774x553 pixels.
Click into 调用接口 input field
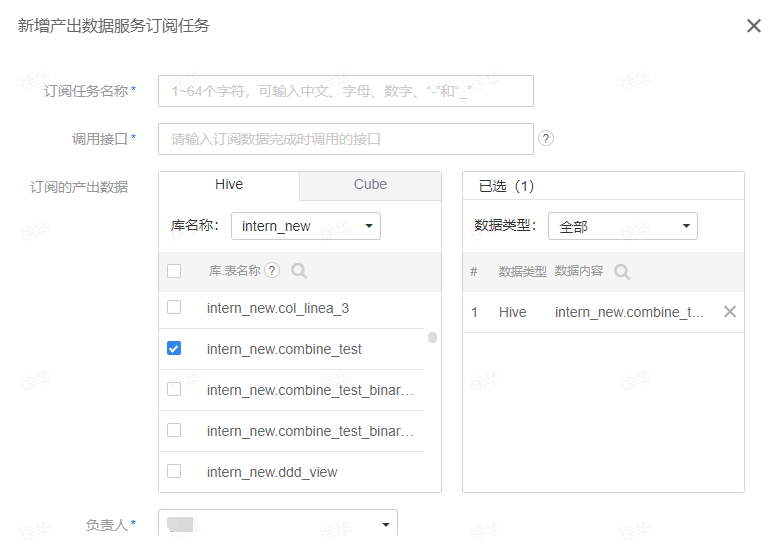[345, 139]
